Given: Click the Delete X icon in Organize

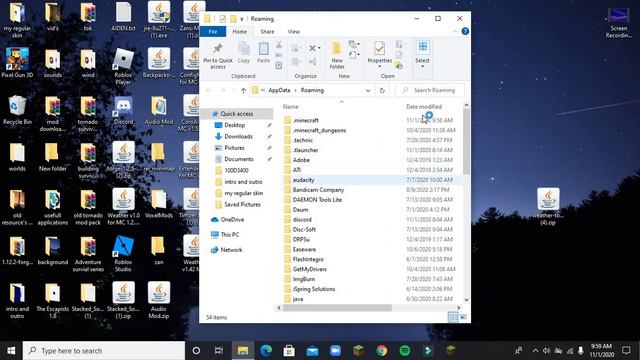Looking at the screenshot, I should [x=312, y=48].
